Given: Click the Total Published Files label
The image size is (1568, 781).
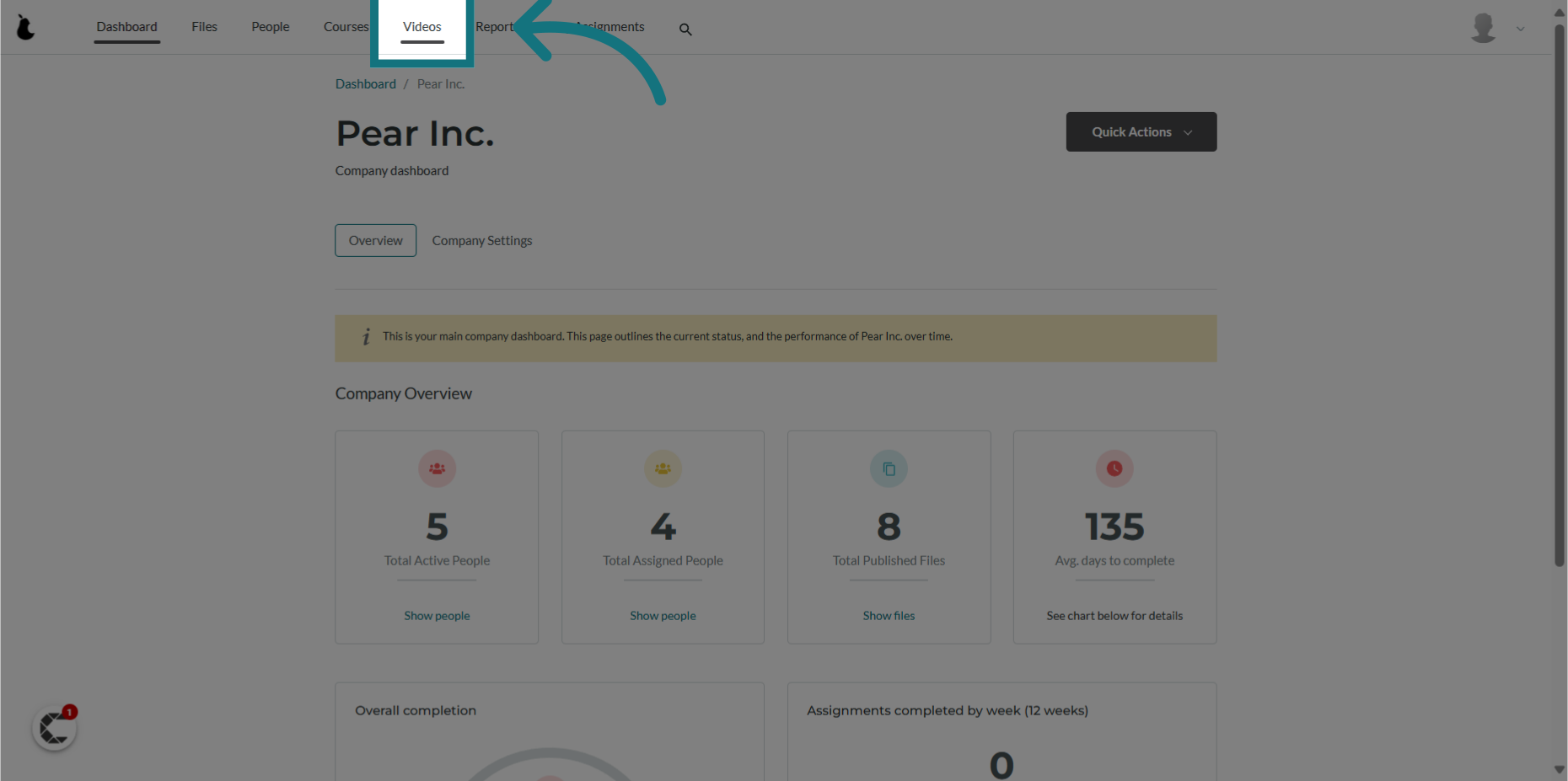Looking at the screenshot, I should [x=889, y=560].
